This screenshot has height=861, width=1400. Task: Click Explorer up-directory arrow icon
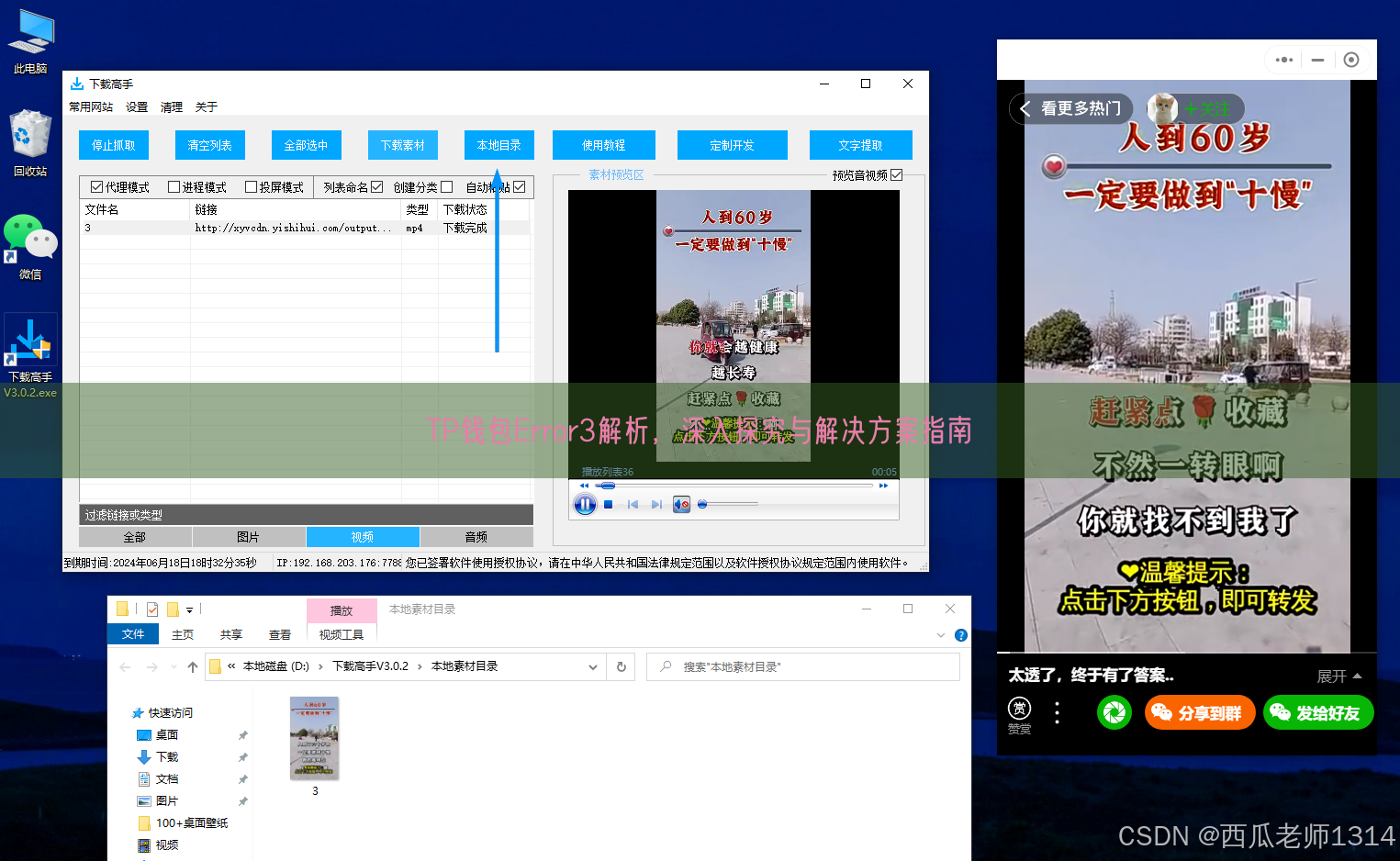192,667
